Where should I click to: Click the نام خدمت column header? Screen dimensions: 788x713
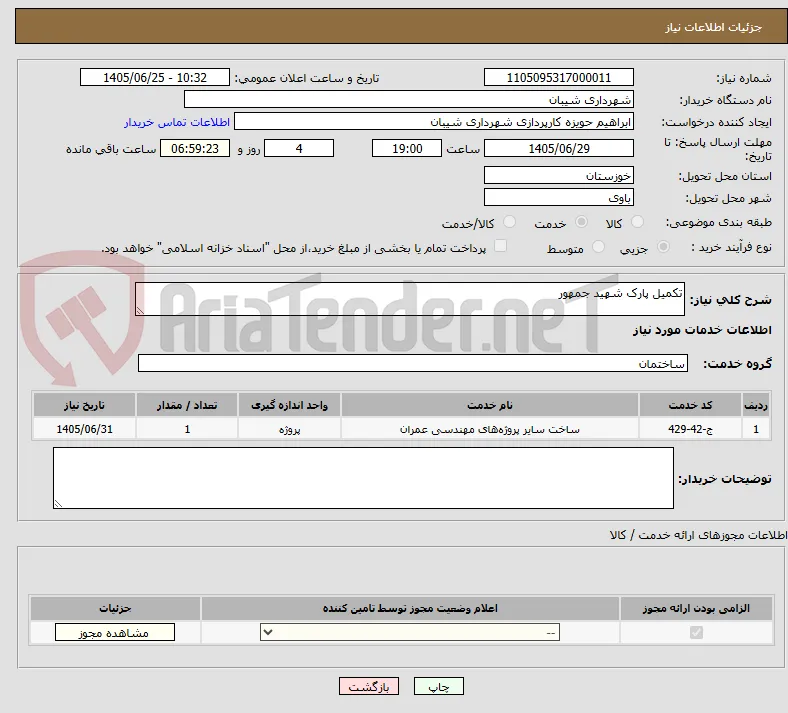click(x=489, y=405)
